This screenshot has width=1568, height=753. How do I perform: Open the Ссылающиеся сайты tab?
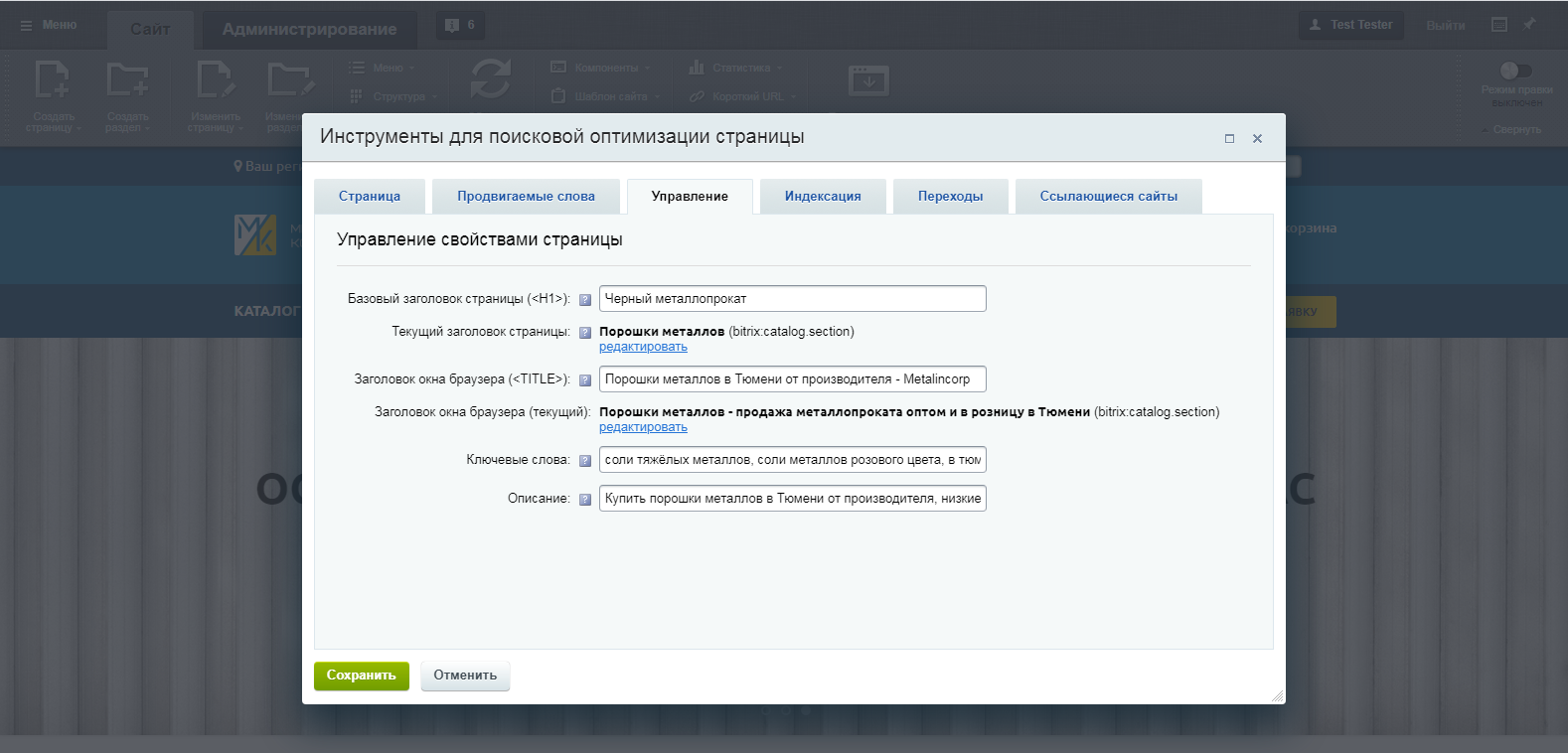(x=1109, y=197)
